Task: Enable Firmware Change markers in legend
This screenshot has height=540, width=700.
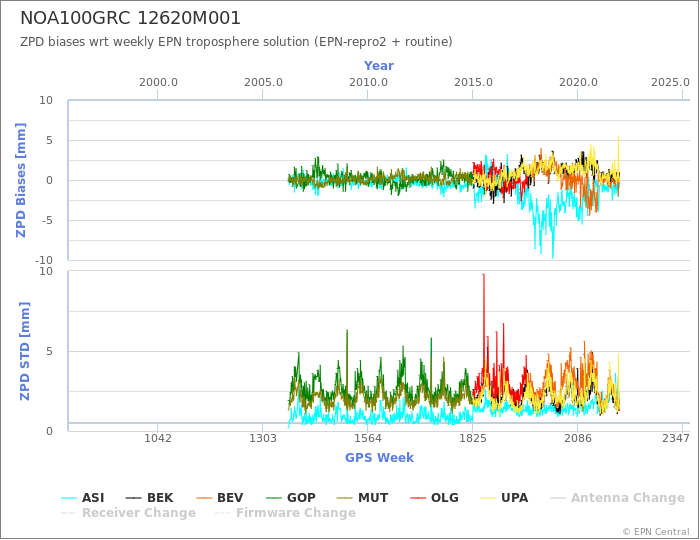Action: tap(286, 513)
